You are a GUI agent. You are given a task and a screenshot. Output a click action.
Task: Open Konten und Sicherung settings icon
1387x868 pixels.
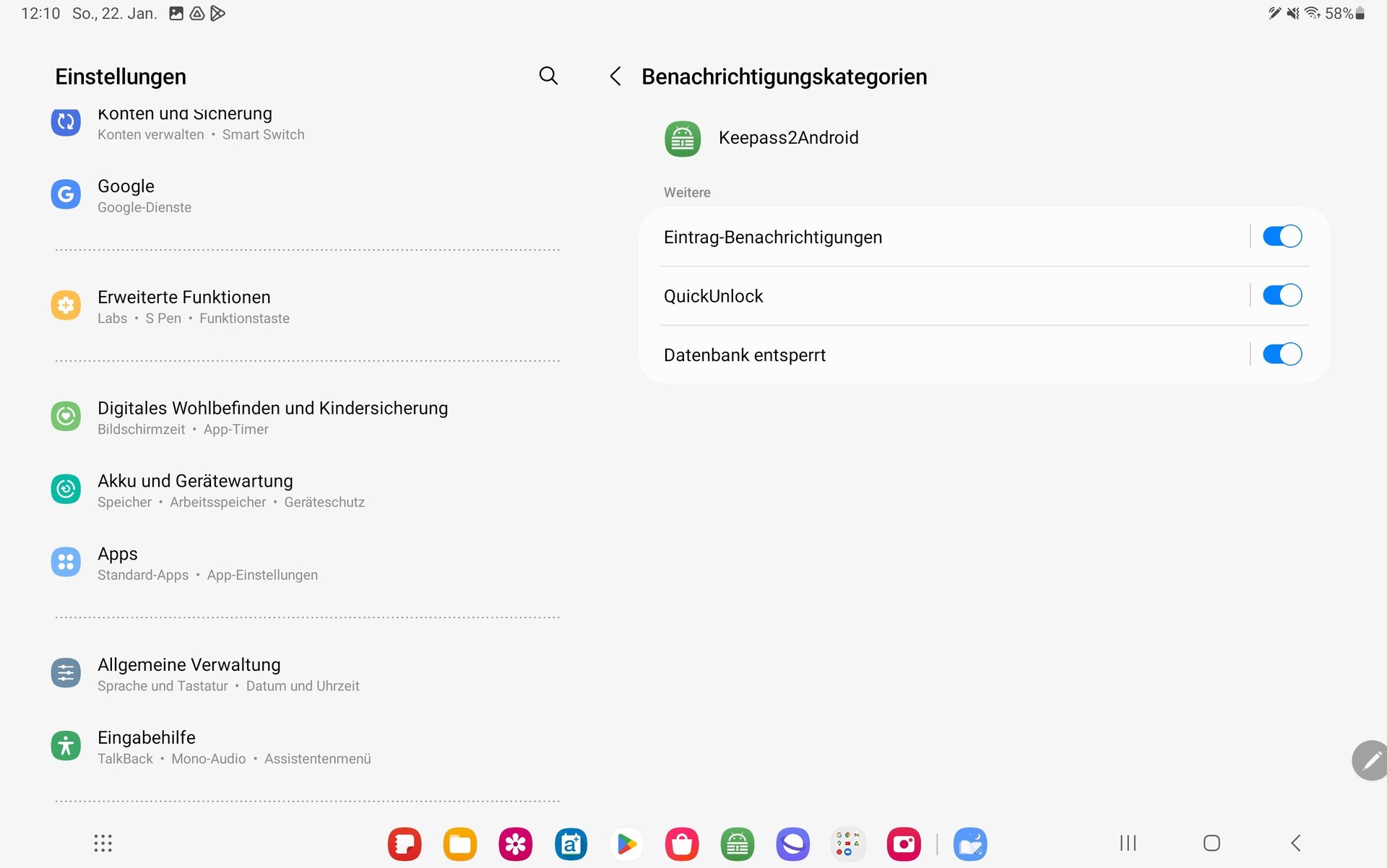point(66,121)
